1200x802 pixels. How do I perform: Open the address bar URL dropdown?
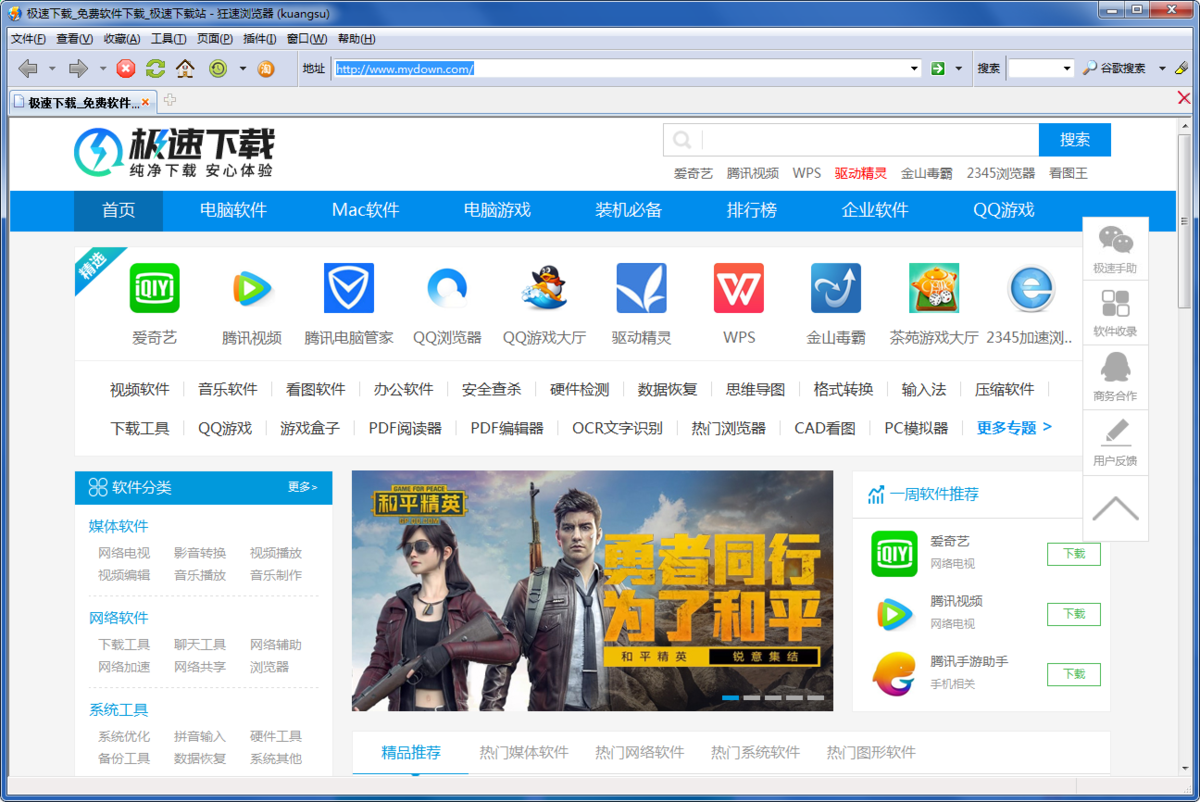point(914,69)
